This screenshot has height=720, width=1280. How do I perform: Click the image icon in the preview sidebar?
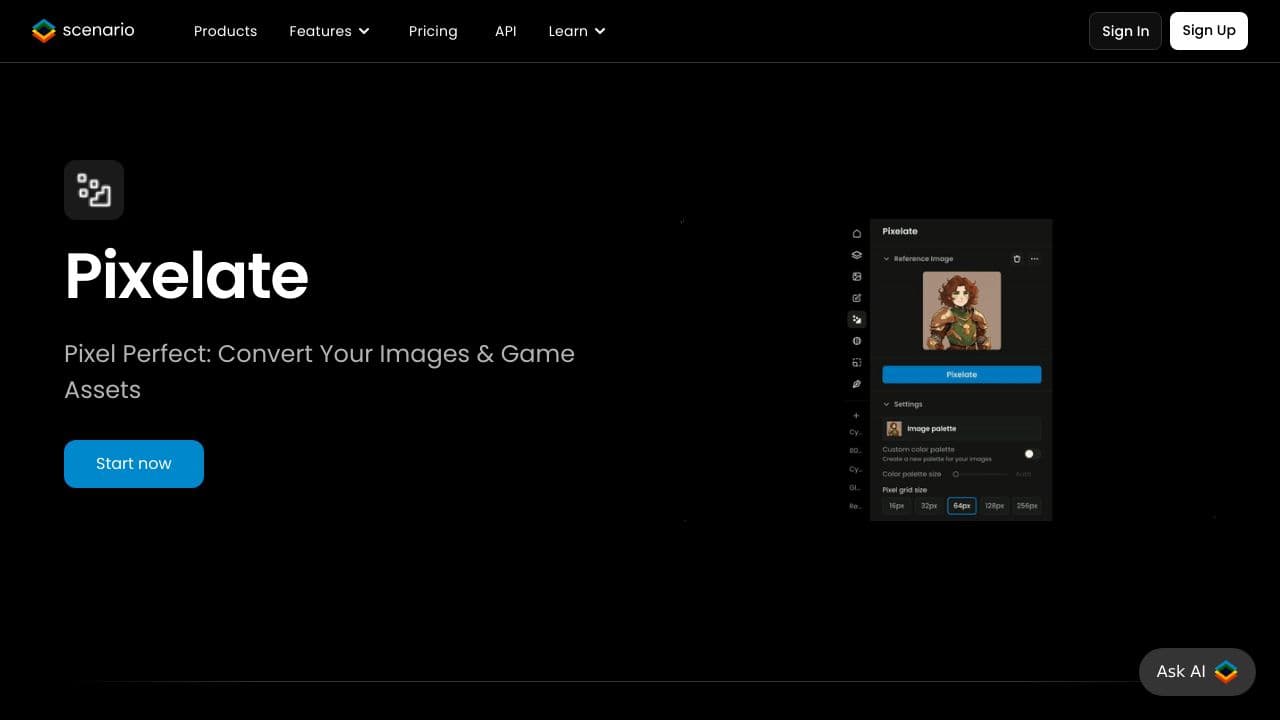tap(856, 276)
